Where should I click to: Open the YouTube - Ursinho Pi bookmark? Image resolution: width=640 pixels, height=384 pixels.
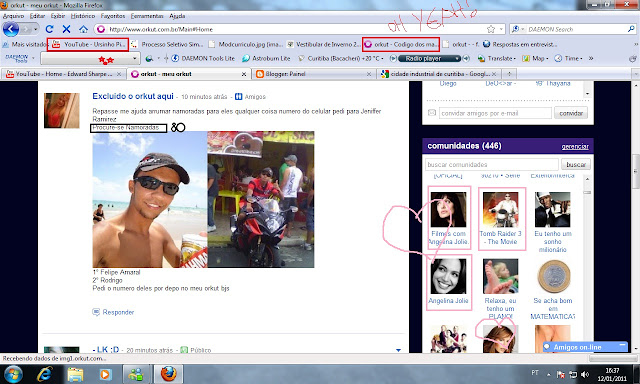point(89,44)
